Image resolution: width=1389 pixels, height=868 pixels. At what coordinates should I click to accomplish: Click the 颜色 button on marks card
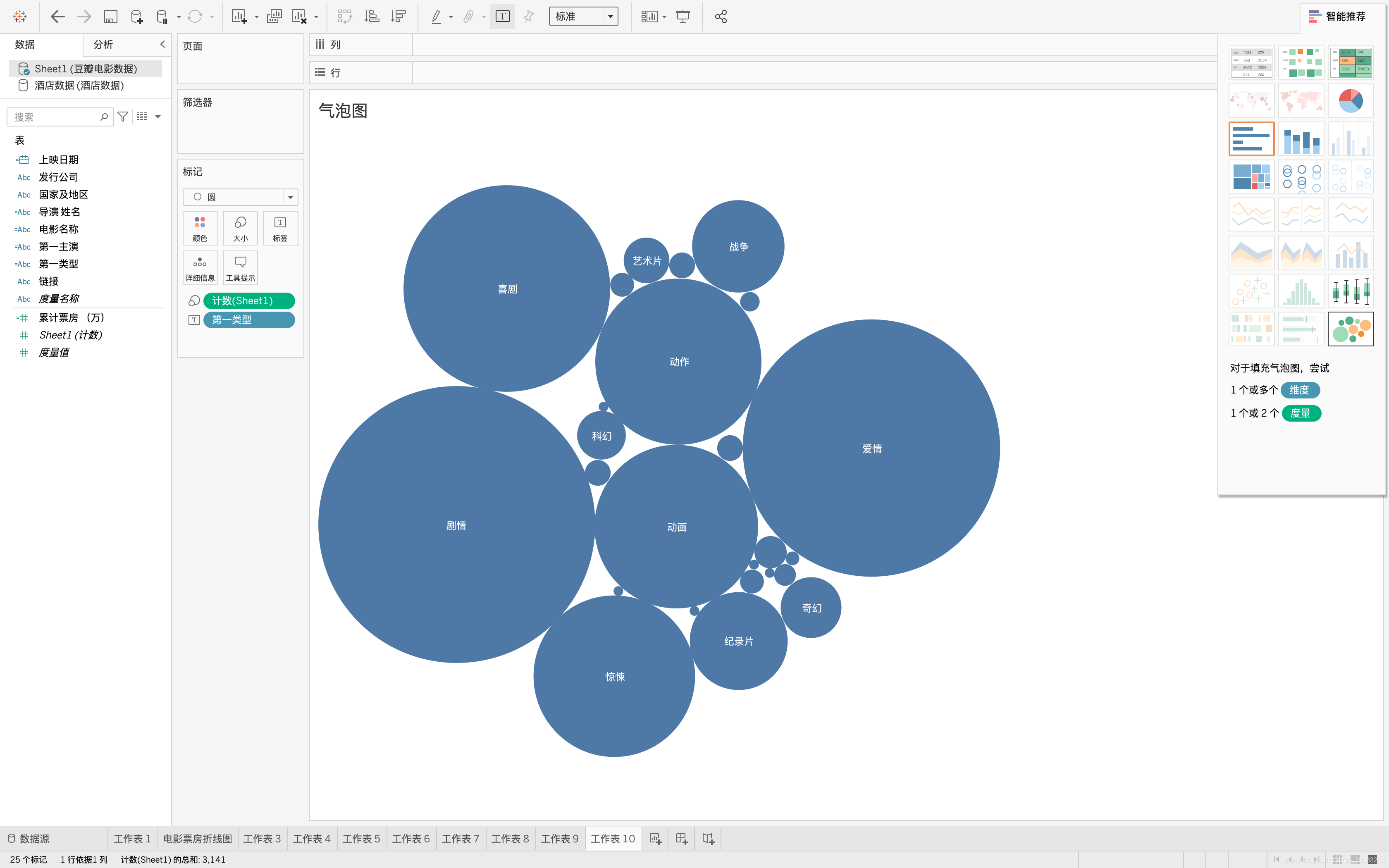pos(200,229)
